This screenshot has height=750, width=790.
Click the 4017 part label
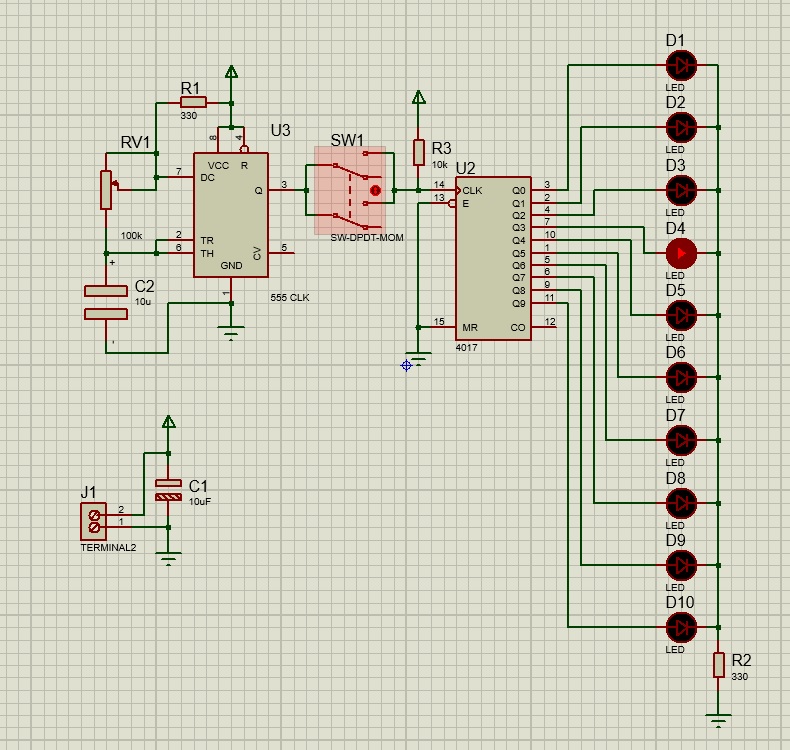pos(467,348)
